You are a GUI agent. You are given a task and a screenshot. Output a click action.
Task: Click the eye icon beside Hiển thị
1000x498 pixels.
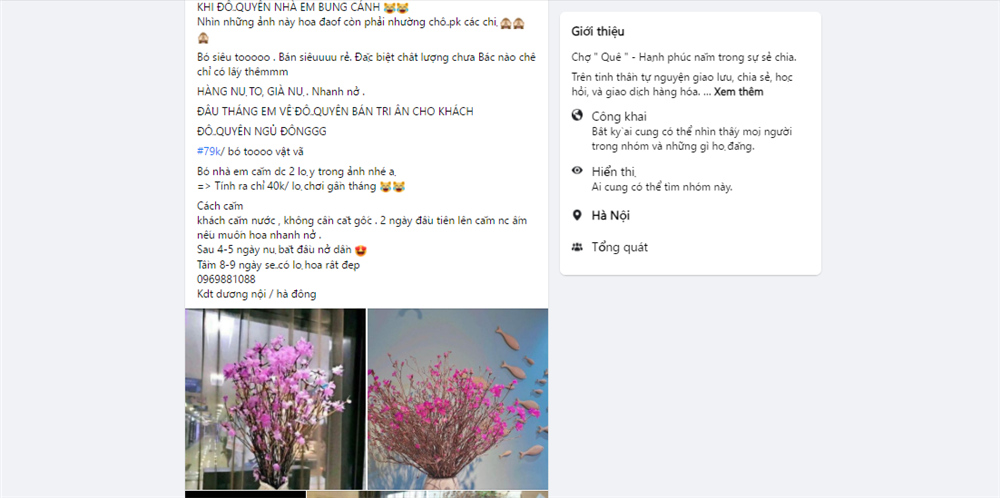point(577,170)
